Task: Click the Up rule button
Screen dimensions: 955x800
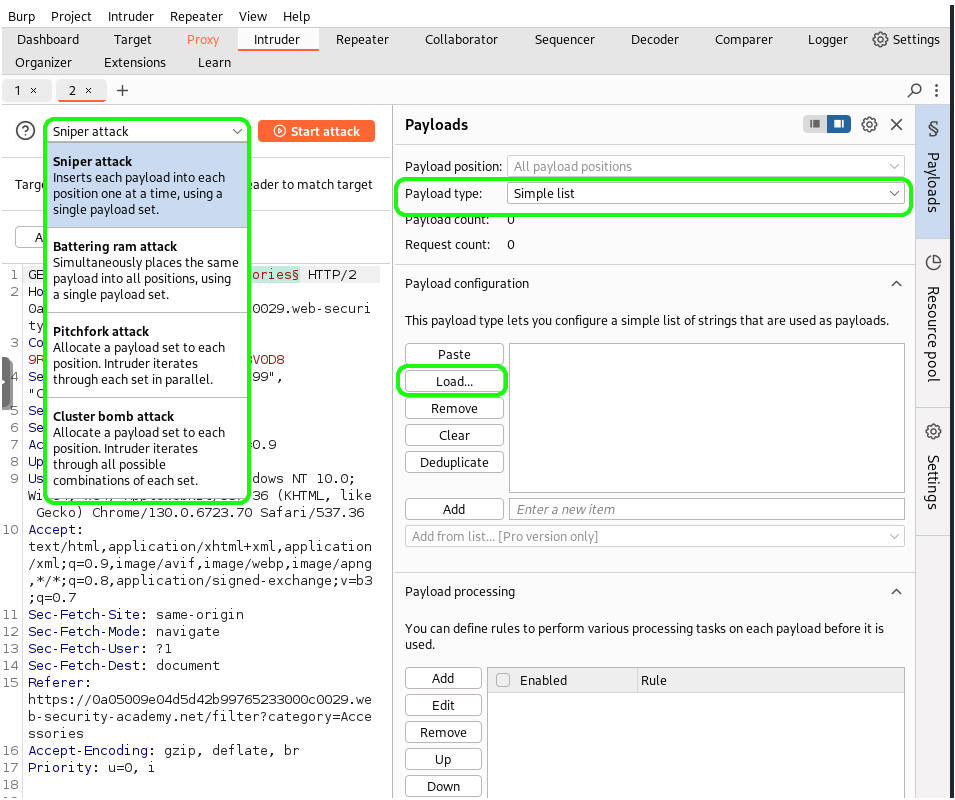Action: [443, 759]
